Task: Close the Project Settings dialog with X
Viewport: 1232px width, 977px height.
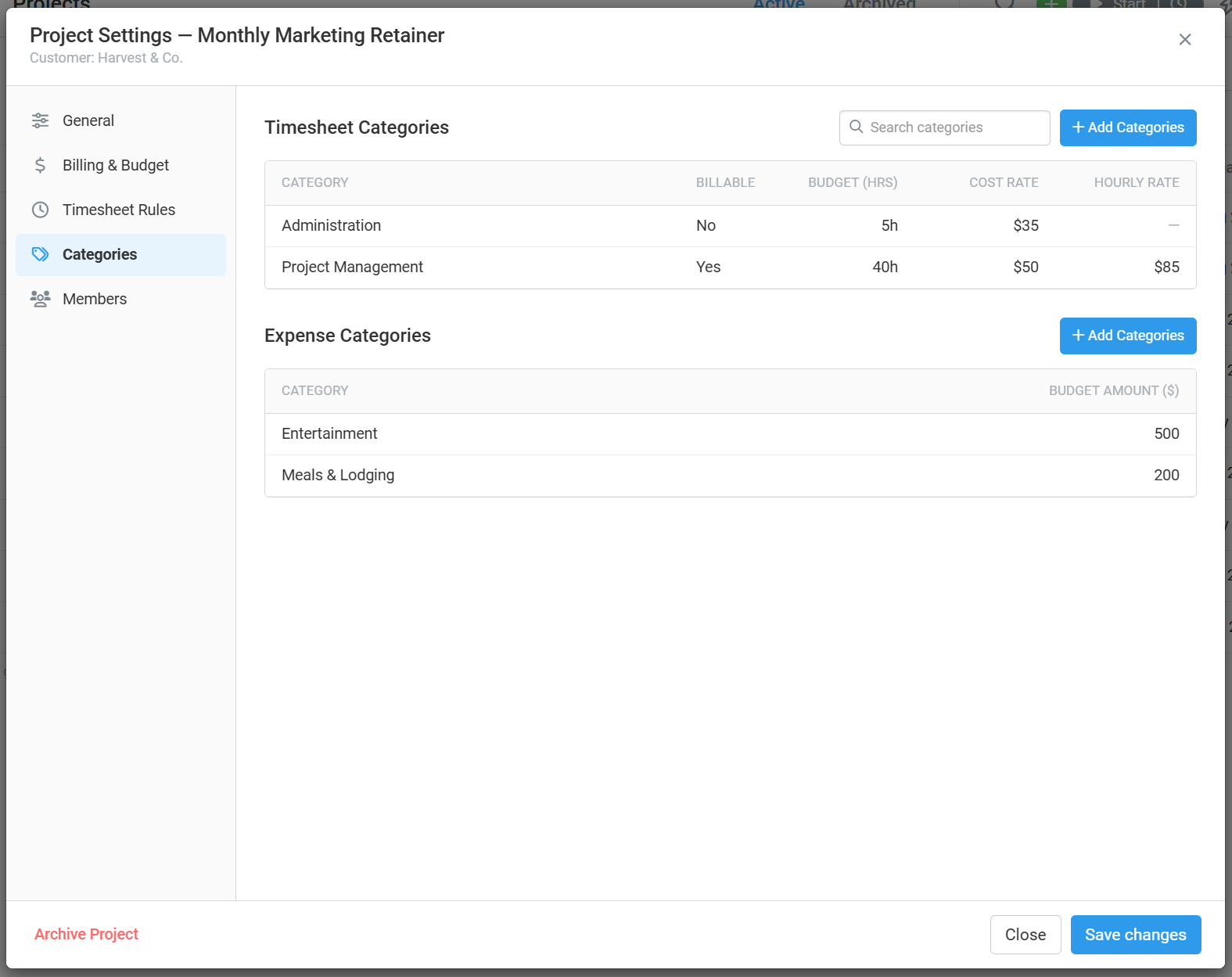Action: (x=1185, y=40)
